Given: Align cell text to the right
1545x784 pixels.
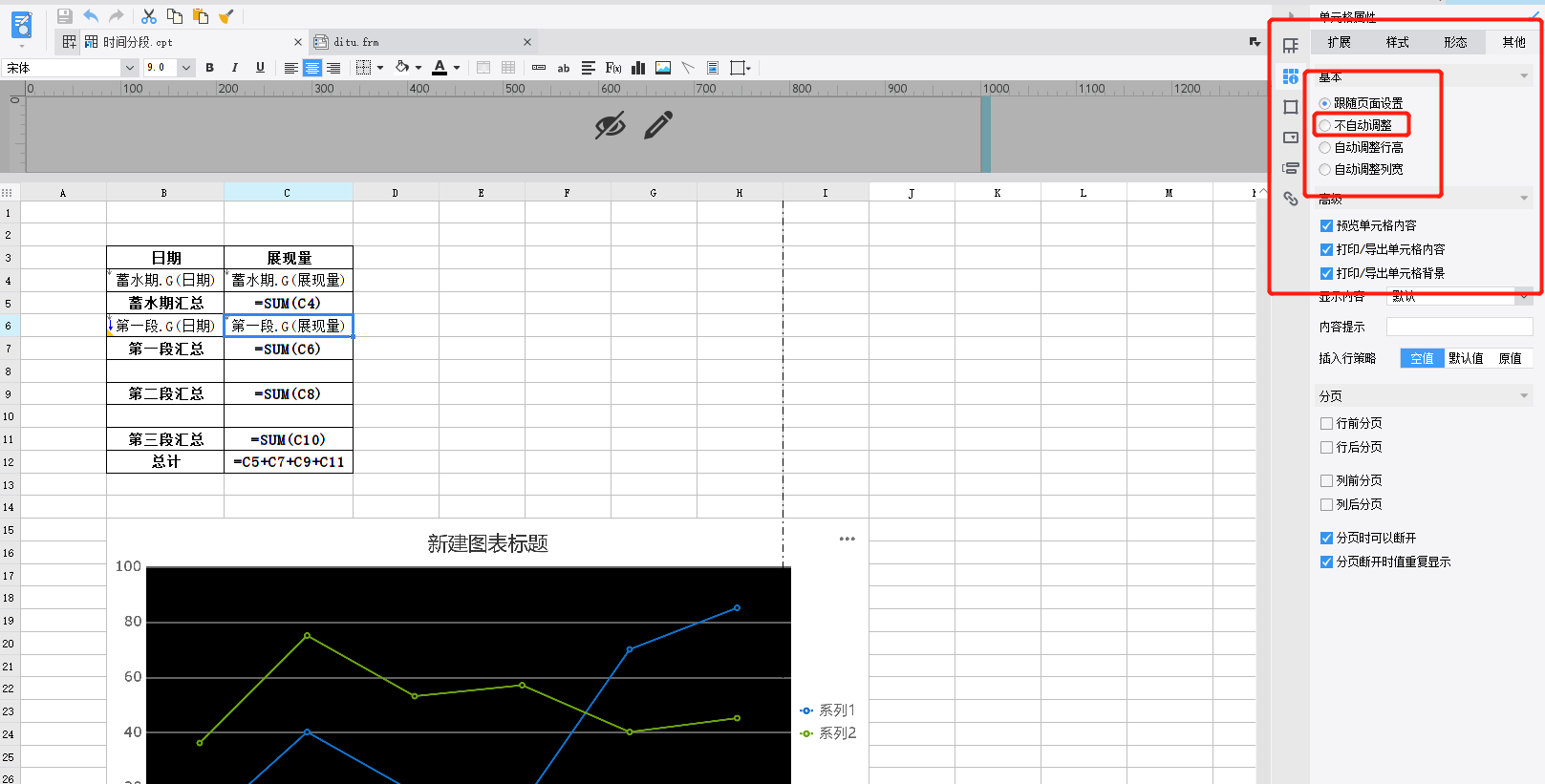Looking at the screenshot, I should point(333,68).
